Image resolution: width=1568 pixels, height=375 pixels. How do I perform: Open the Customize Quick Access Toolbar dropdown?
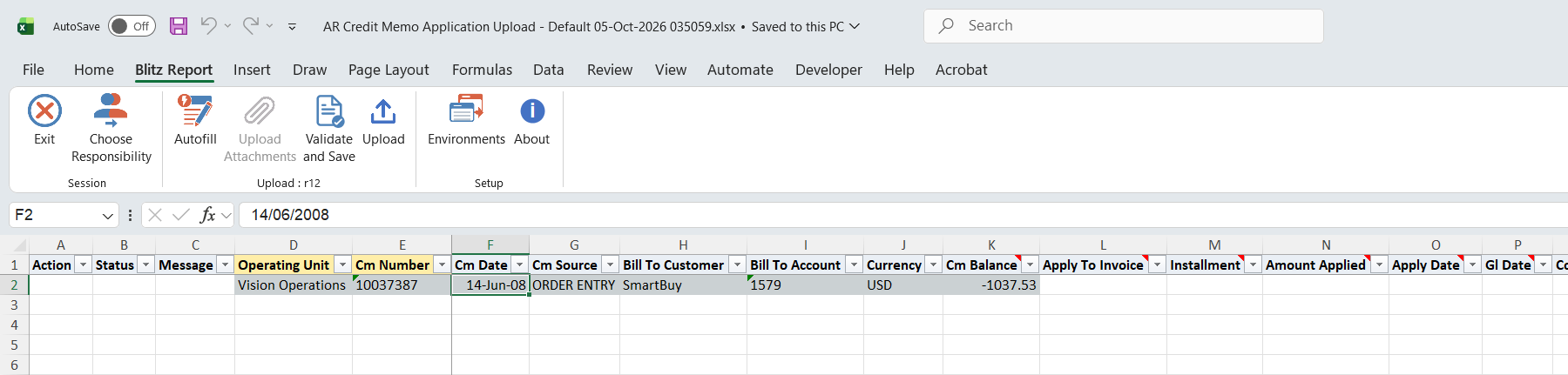pyautogui.click(x=292, y=27)
